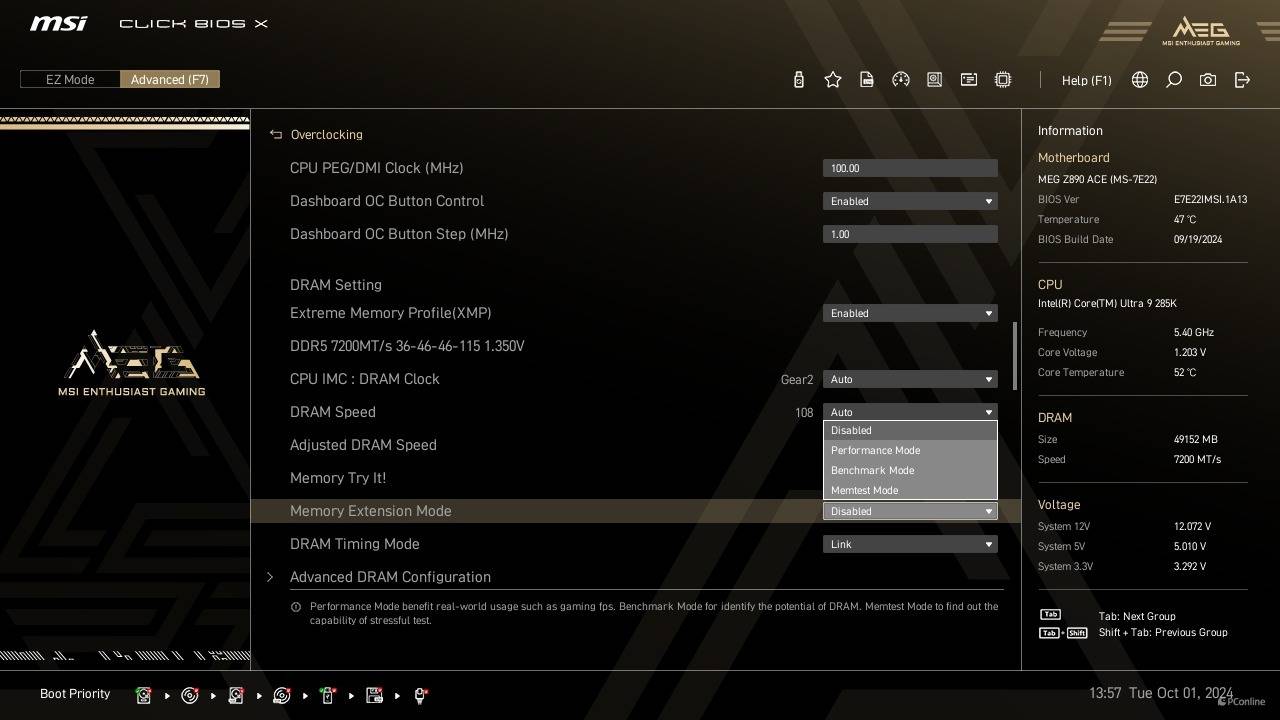The height and width of the screenshot is (720, 1280).
Task: Click the USB flash drive icon
Action: 798,80
